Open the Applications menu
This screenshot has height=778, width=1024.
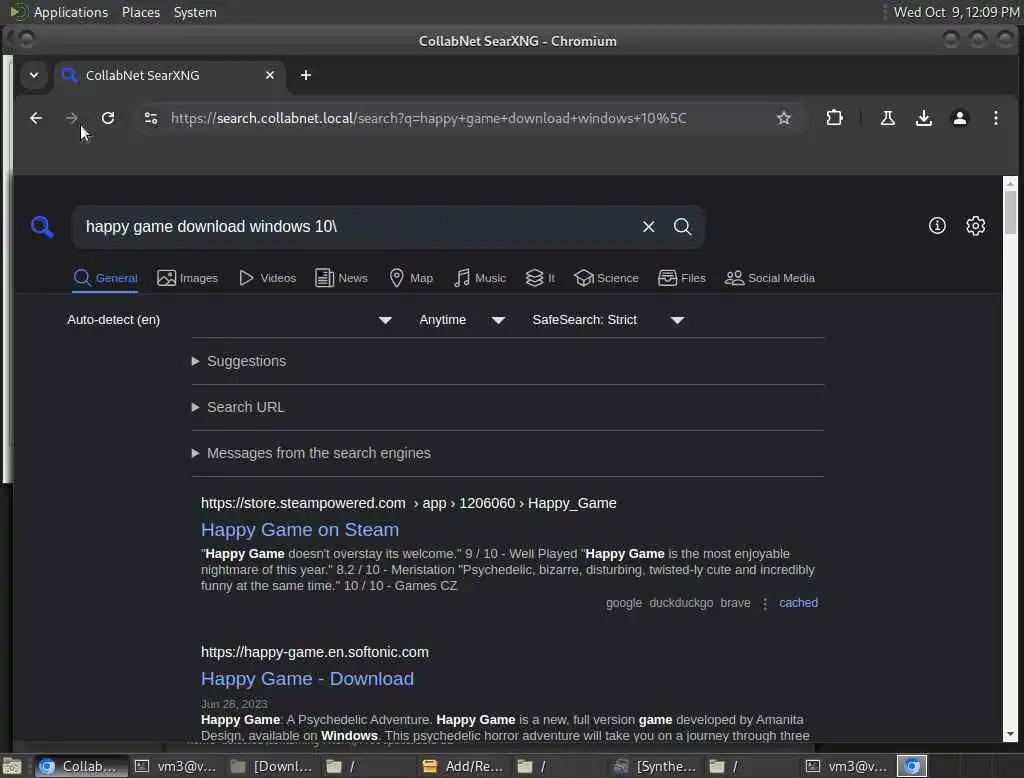pos(63,12)
